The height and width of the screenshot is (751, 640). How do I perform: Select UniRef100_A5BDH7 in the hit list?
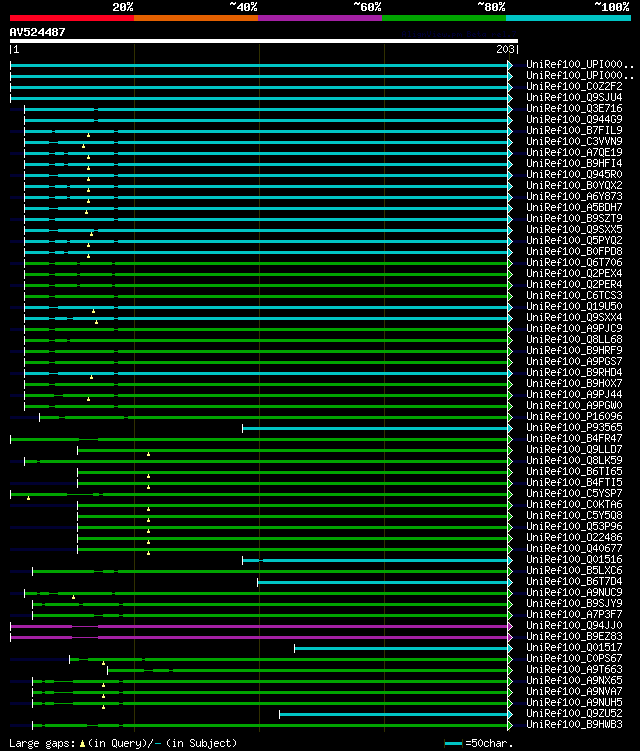[574, 207]
